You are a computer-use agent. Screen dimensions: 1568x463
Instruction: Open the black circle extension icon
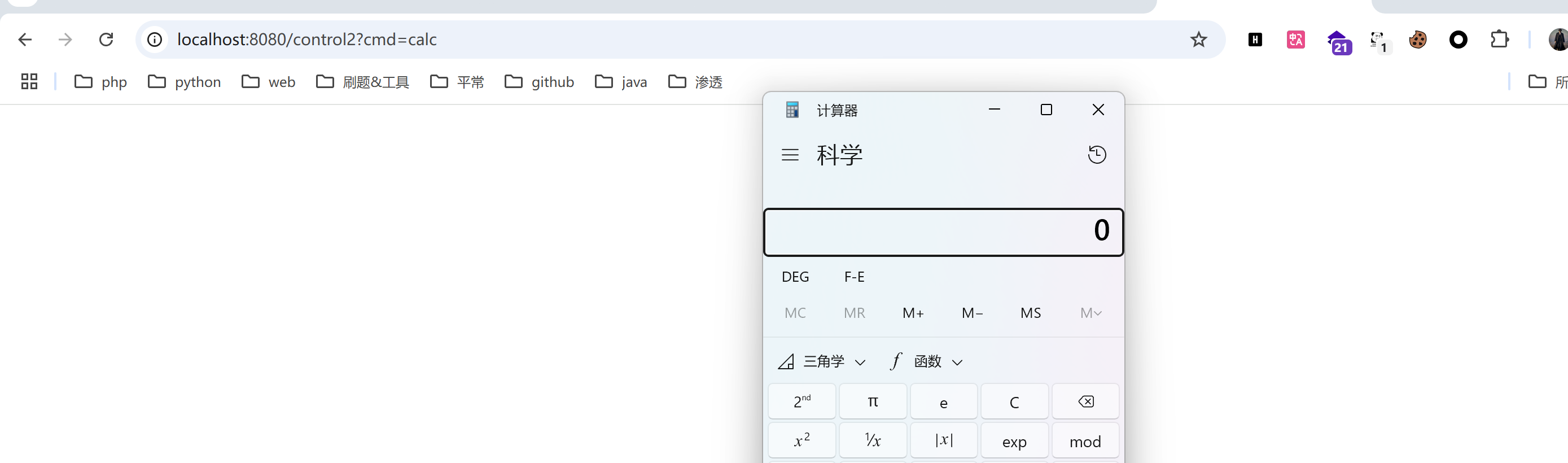[x=1458, y=40]
